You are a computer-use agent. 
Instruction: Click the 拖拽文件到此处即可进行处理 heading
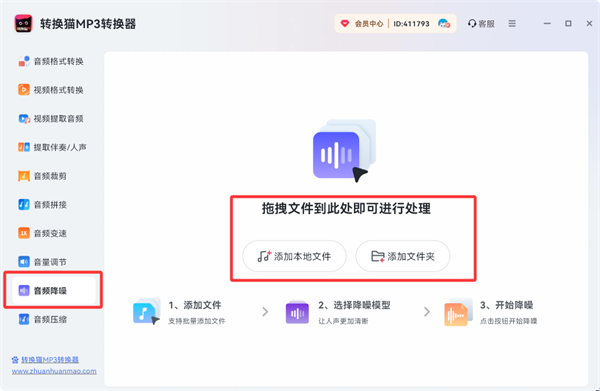(346, 209)
